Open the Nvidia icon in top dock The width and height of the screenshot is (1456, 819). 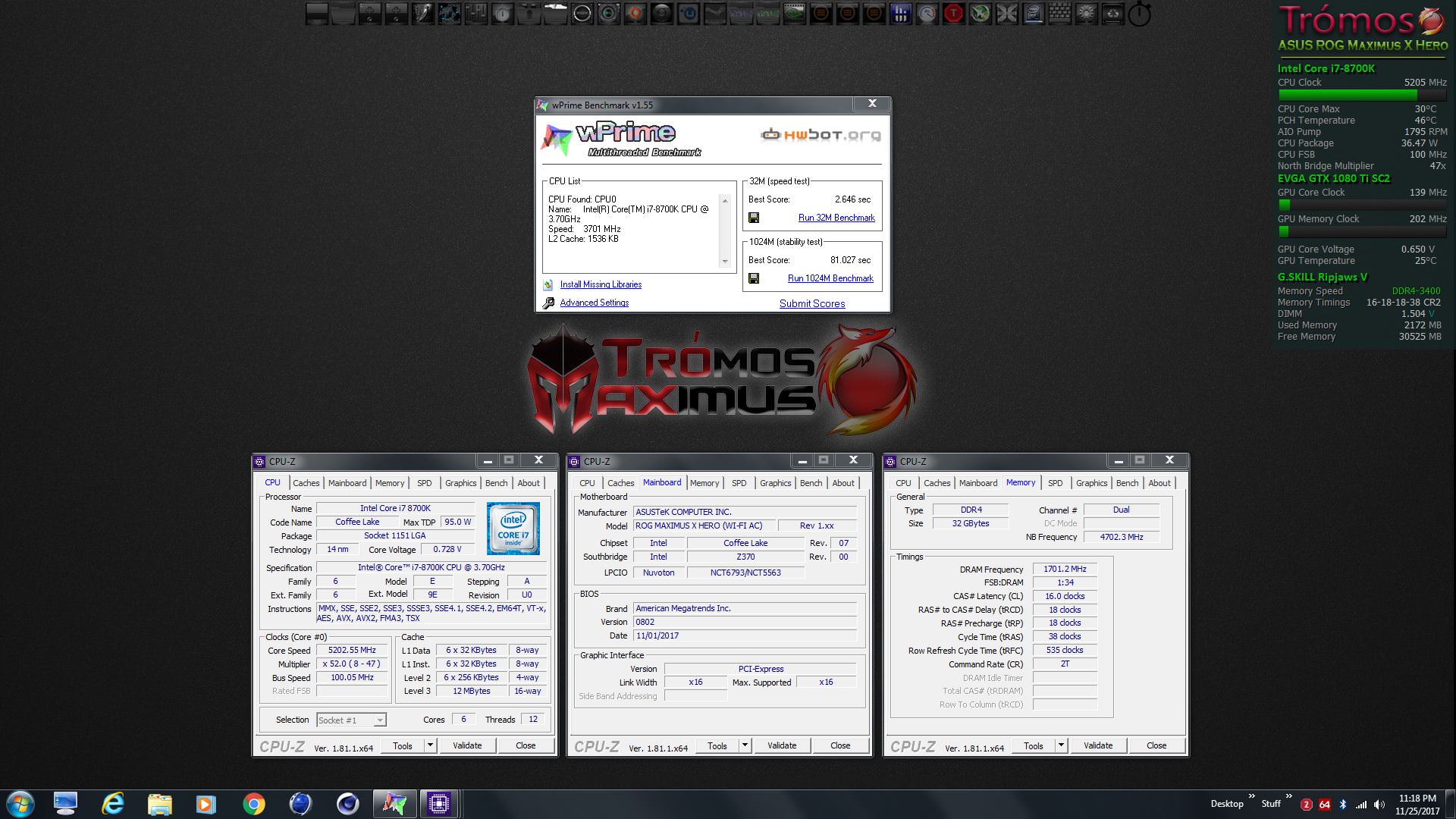(794, 13)
